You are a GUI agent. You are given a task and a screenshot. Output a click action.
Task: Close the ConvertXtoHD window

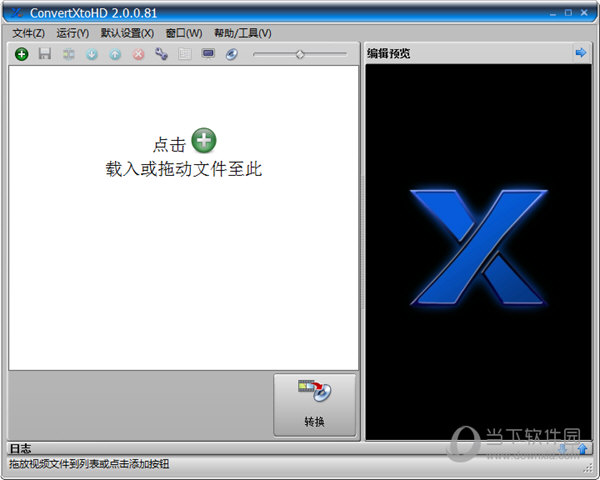pos(584,13)
